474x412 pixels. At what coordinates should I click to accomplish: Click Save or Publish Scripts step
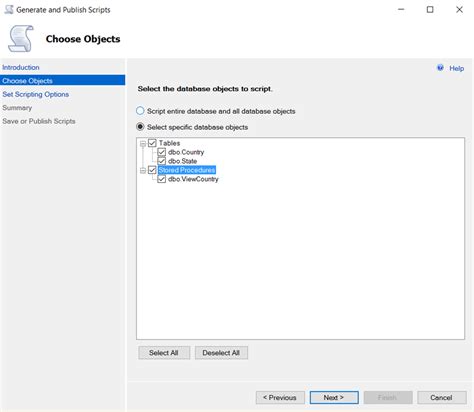[39, 121]
